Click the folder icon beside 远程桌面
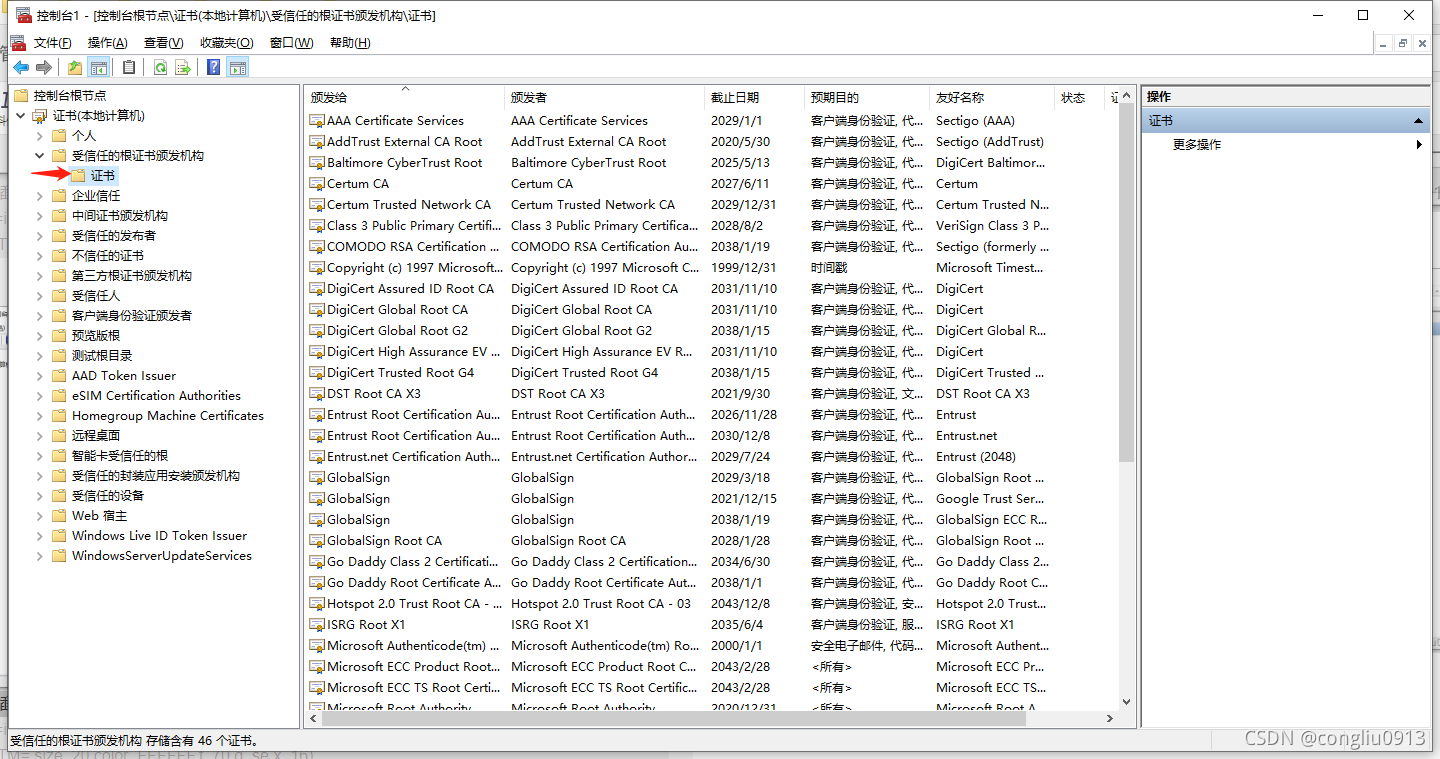Screen dimensions: 1440x759 click(x=60, y=435)
